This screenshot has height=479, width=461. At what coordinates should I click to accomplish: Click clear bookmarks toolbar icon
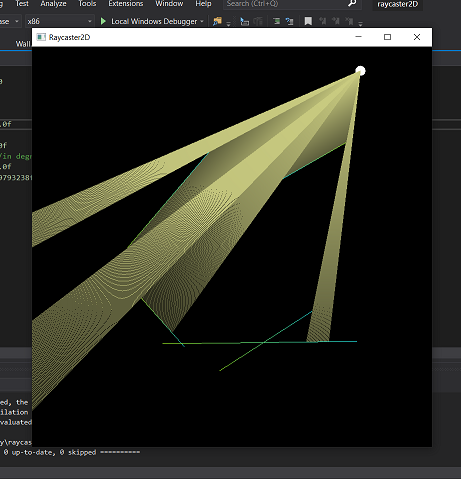point(349,21)
